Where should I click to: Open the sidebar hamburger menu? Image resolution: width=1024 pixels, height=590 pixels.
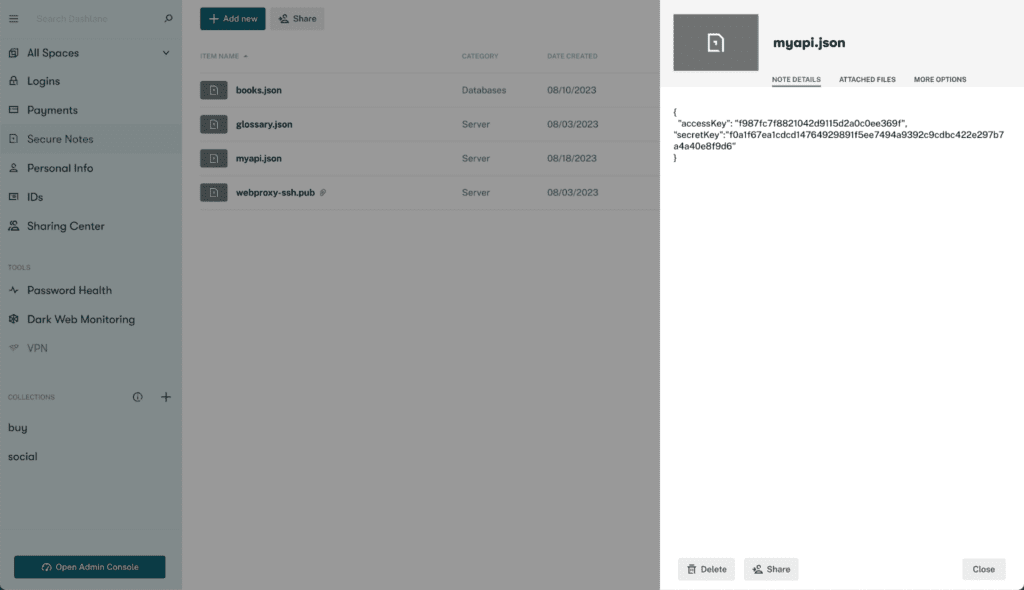pyautogui.click(x=14, y=18)
